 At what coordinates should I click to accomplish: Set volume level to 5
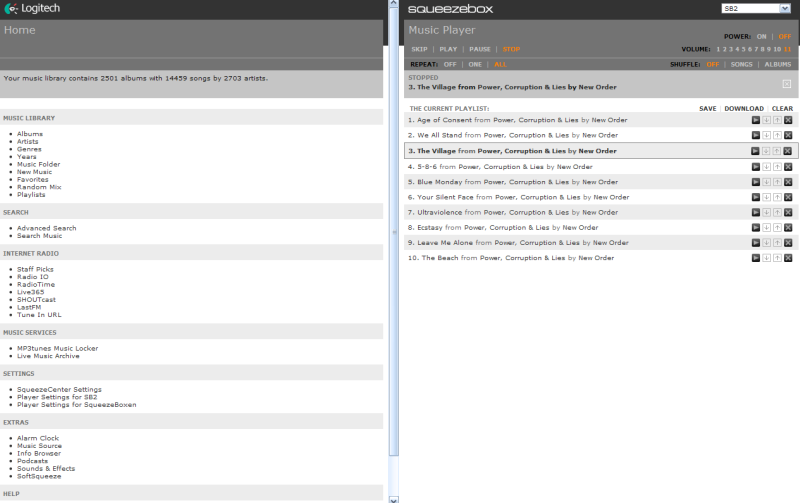click(743, 49)
